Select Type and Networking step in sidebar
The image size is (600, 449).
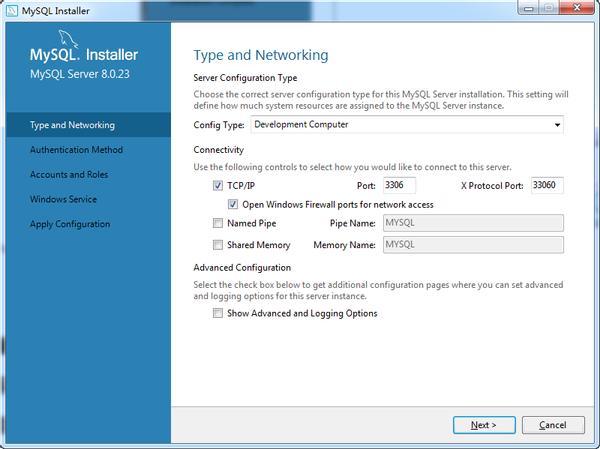pos(88,125)
